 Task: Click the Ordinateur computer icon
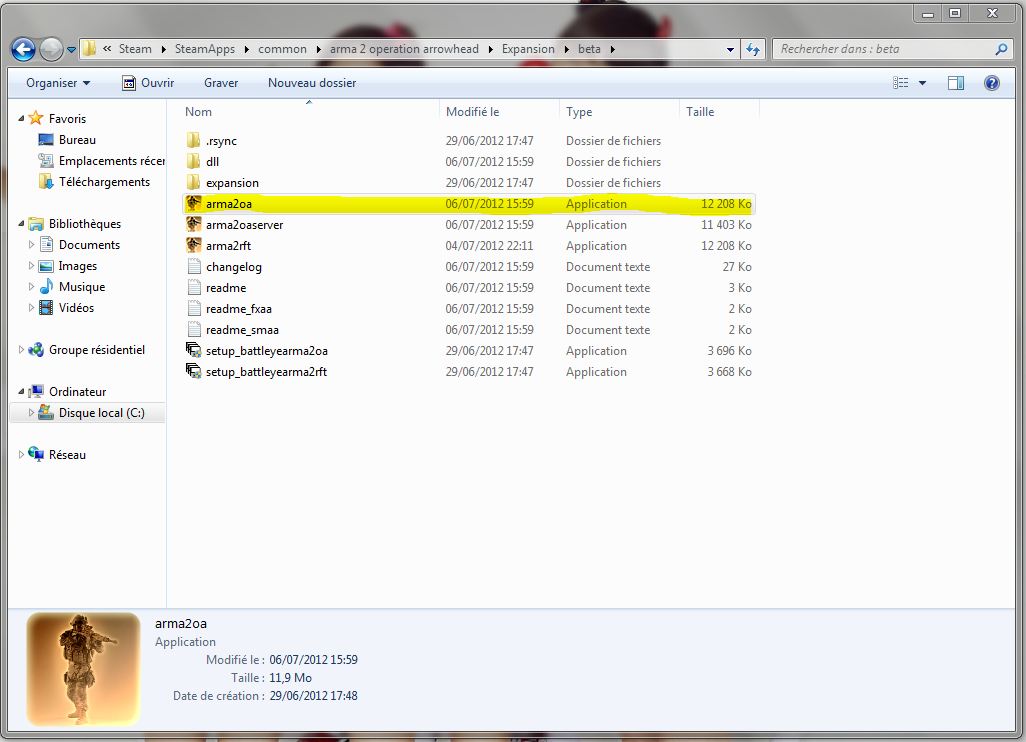click(37, 391)
